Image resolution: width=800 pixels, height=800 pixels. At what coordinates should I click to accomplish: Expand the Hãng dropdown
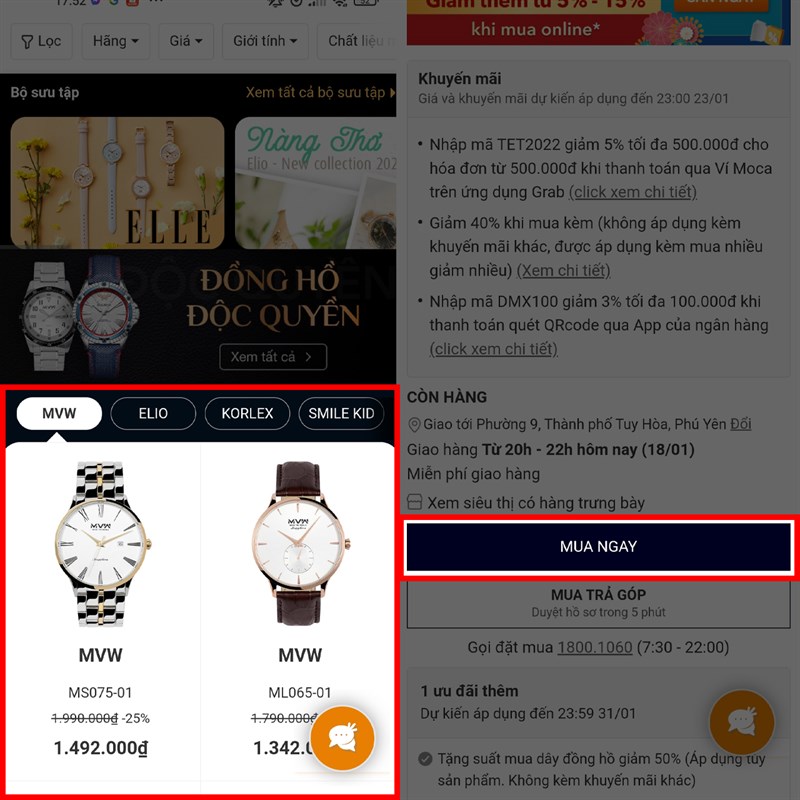coord(115,41)
